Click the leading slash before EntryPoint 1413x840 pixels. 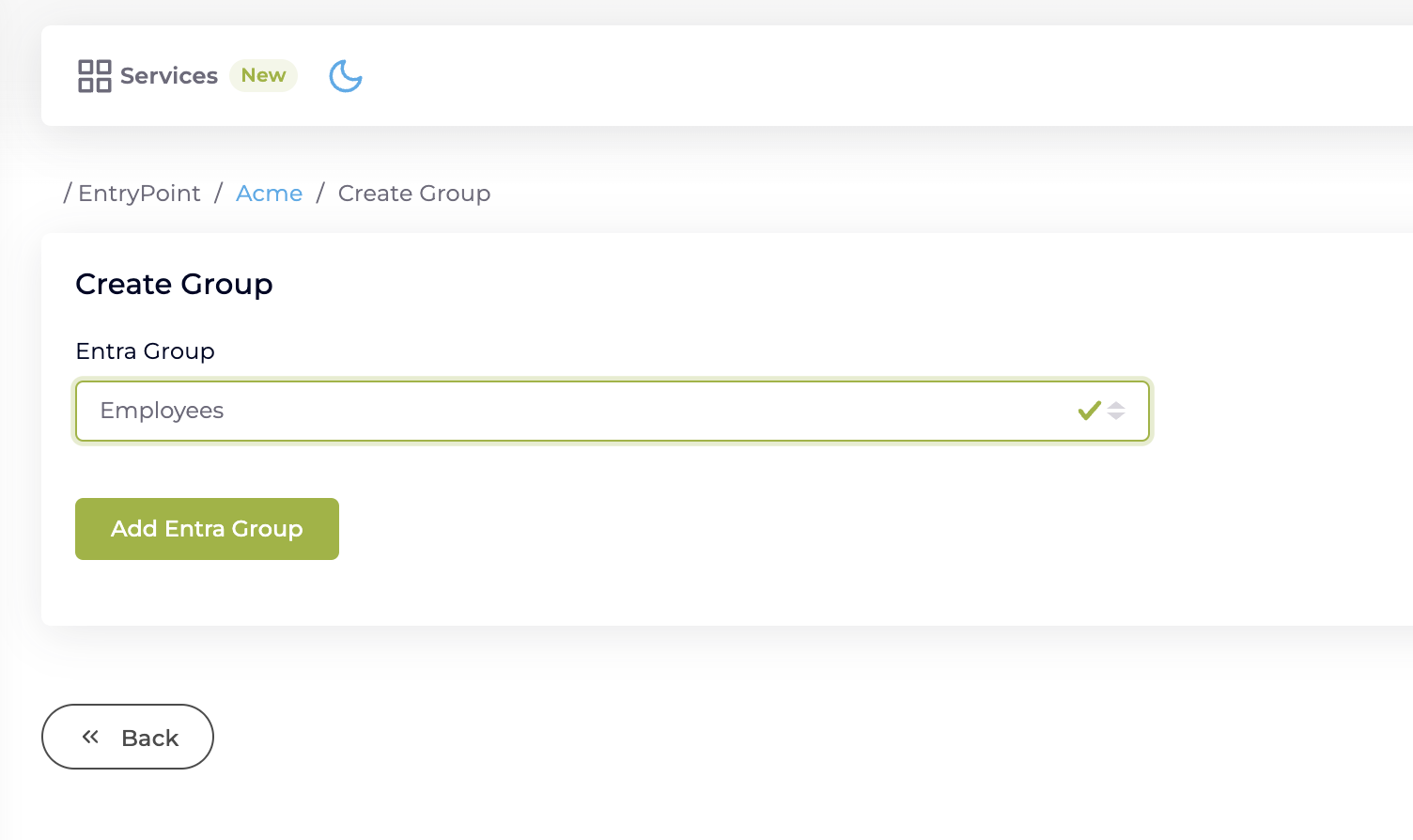(68, 194)
